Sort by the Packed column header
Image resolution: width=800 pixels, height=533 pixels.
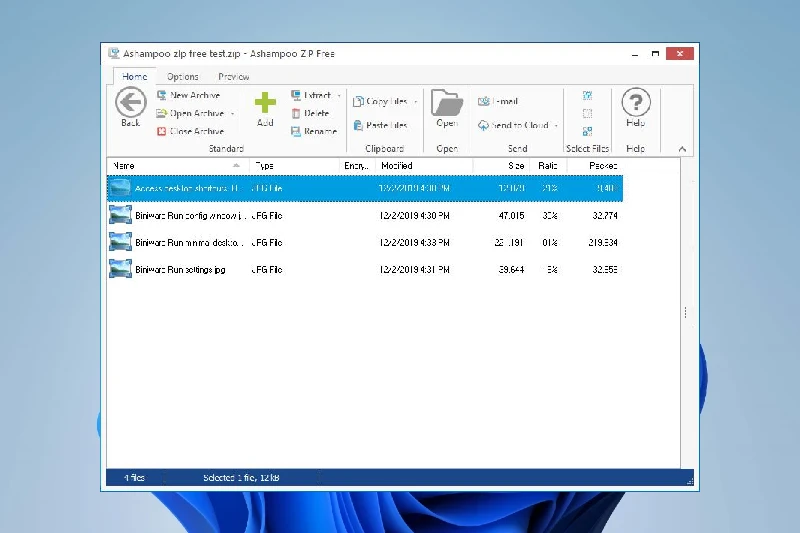[x=595, y=166]
